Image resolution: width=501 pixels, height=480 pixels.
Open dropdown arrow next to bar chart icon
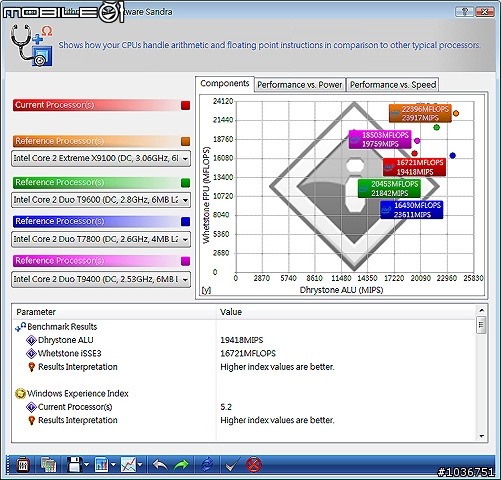(x=113, y=465)
